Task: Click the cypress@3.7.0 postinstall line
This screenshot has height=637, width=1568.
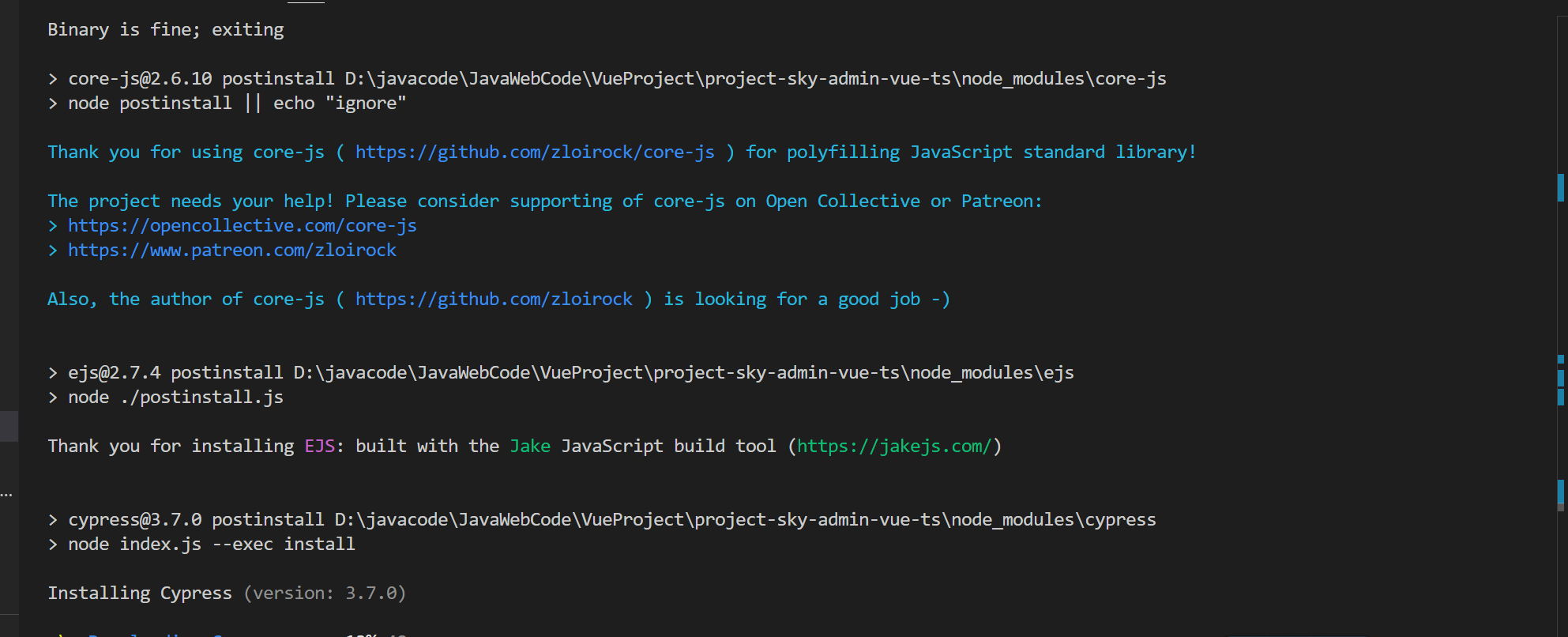Action: click(602, 519)
